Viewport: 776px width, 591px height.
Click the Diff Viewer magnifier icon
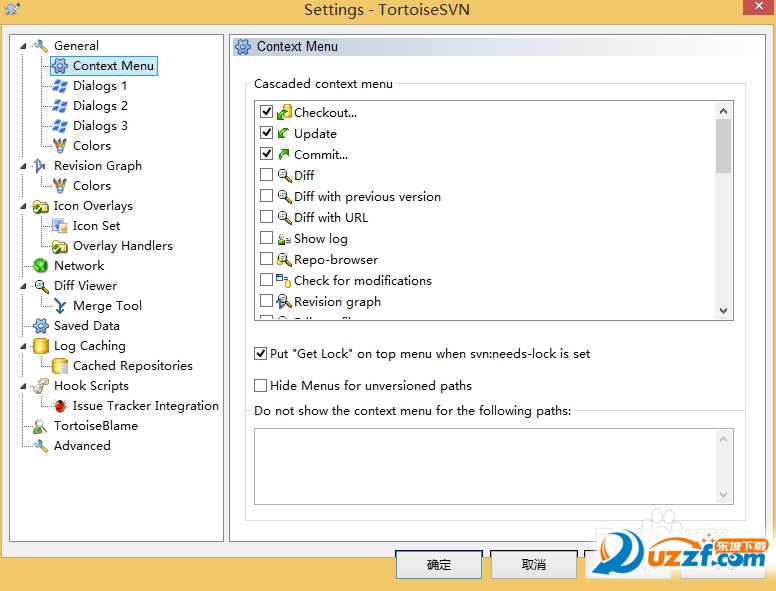point(41,286)
